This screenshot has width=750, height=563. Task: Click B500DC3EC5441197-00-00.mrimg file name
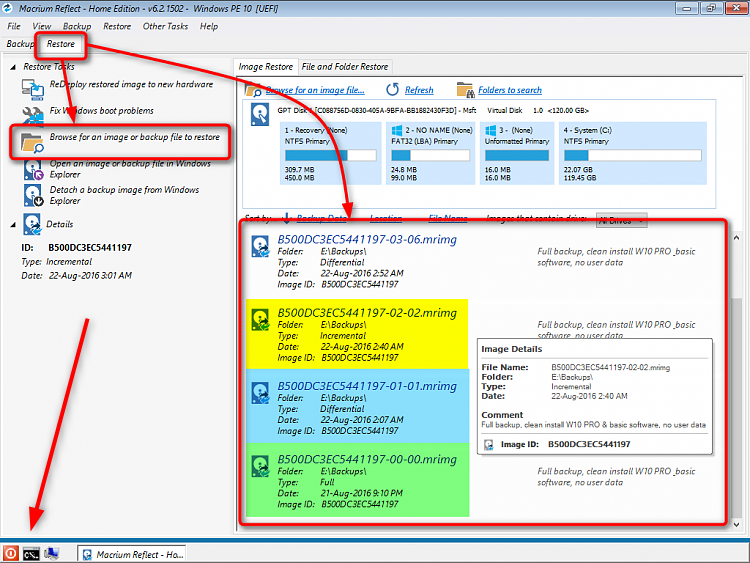(367, 459)
